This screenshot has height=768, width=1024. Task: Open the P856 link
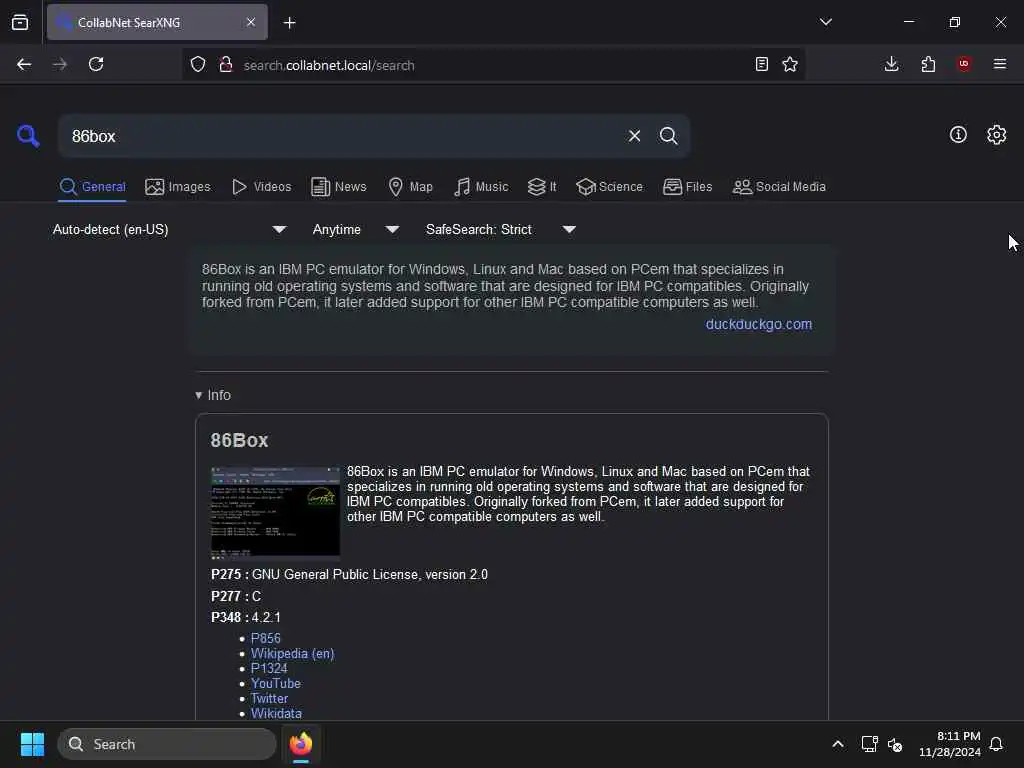266,638
